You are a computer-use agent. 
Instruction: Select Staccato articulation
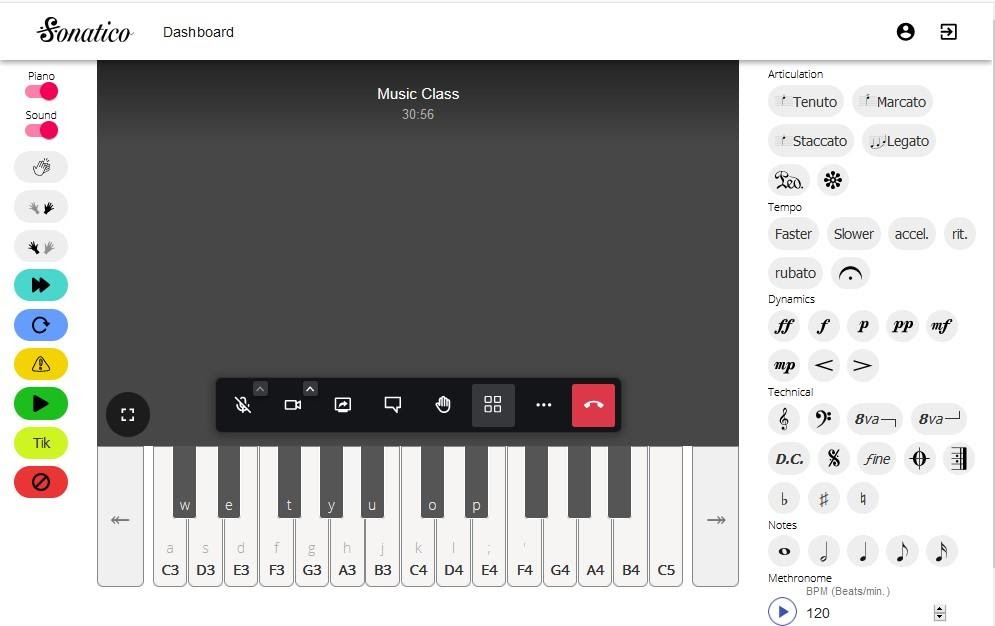[x=811, y=141]
